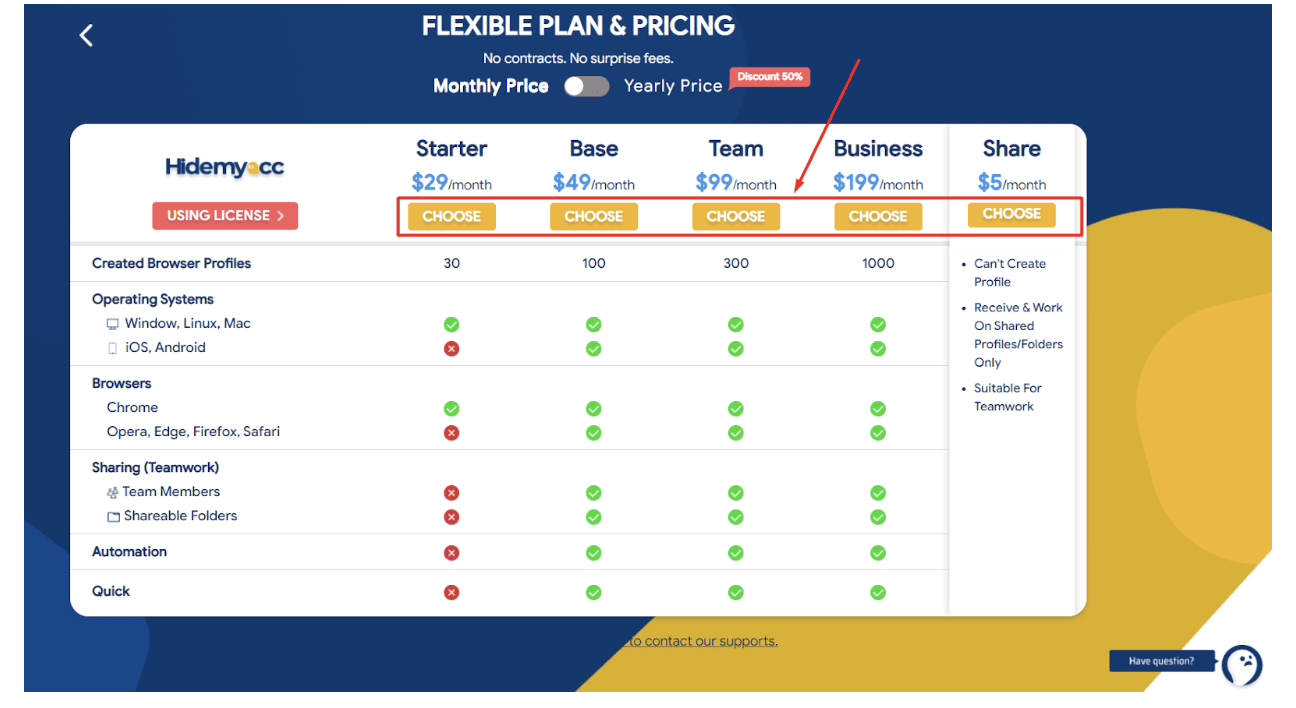Click the green check for Base Automation
This screenshot has height=708, width=1296.
(x=594, y=553)
